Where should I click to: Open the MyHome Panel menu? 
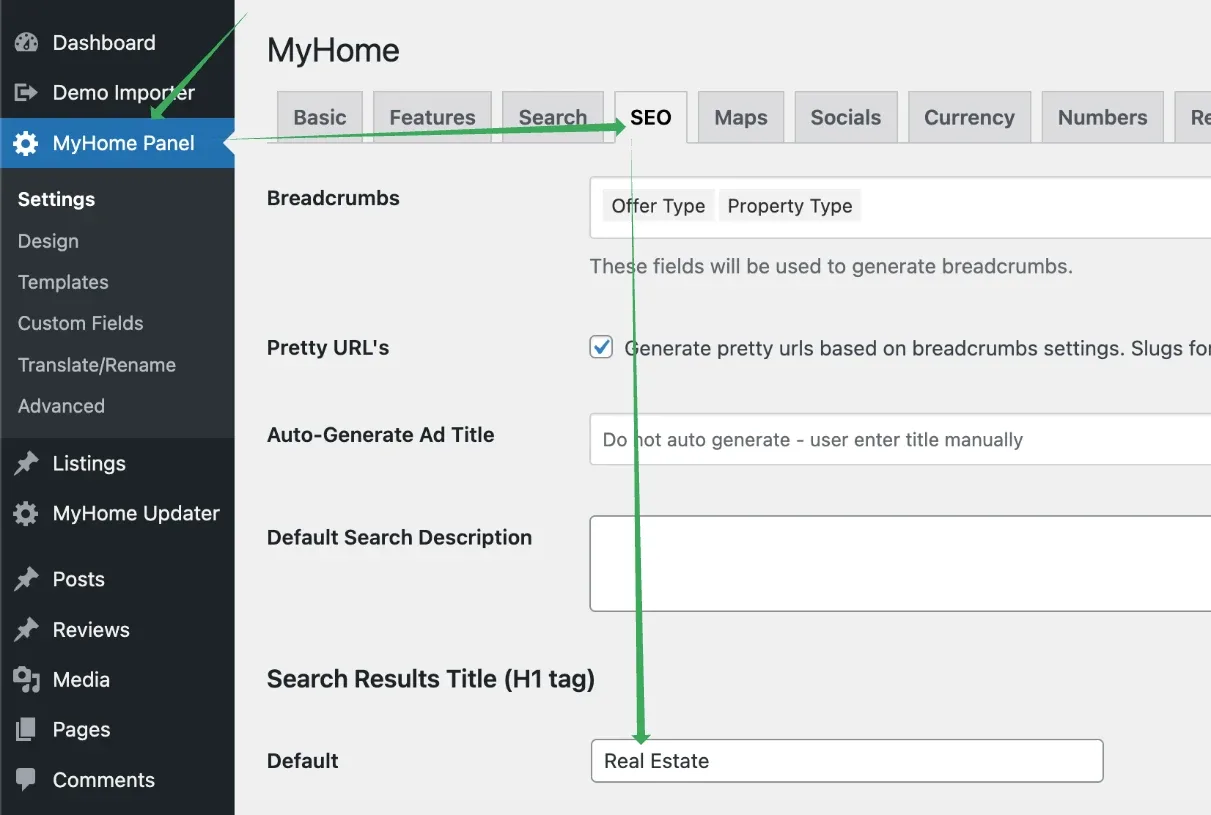[117, 143]
